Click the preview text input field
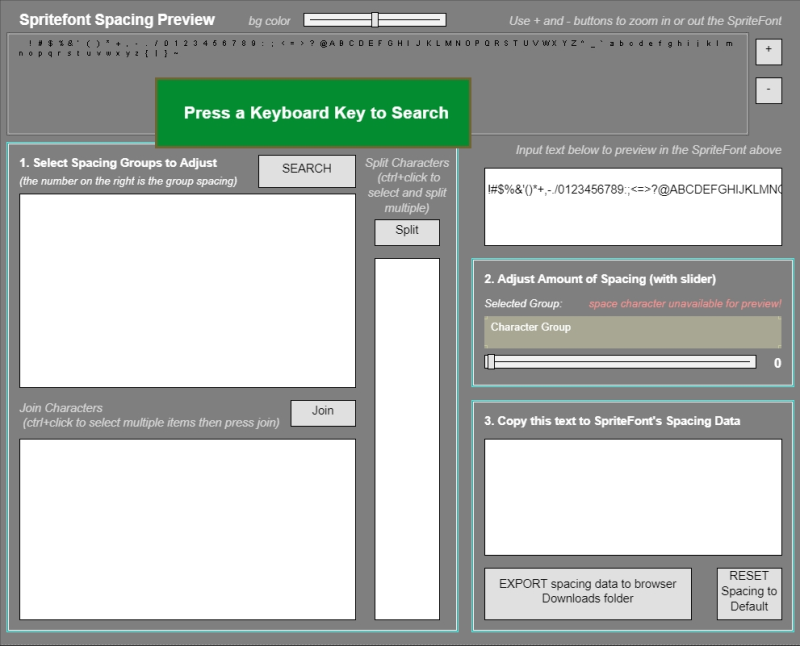This screenshot has width=800, height=646. 633,207
